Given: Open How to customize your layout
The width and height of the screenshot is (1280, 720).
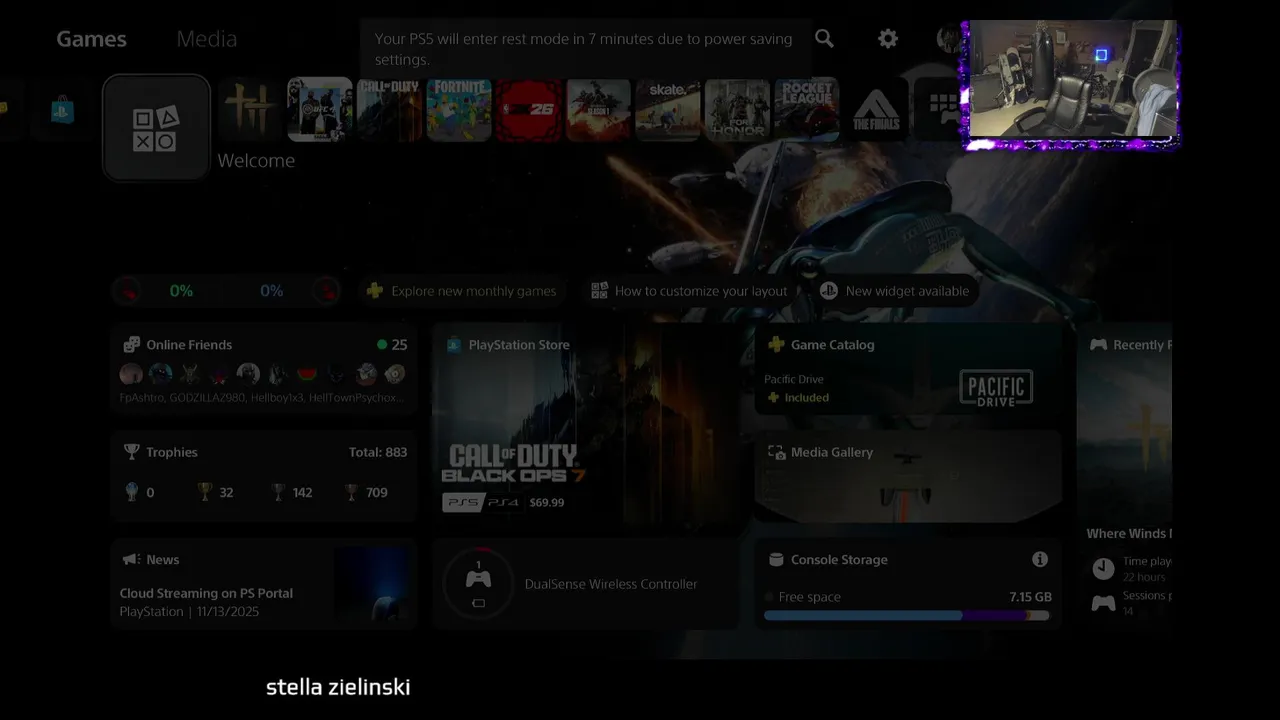Looking at the screenshot, I should coord(689,291).
